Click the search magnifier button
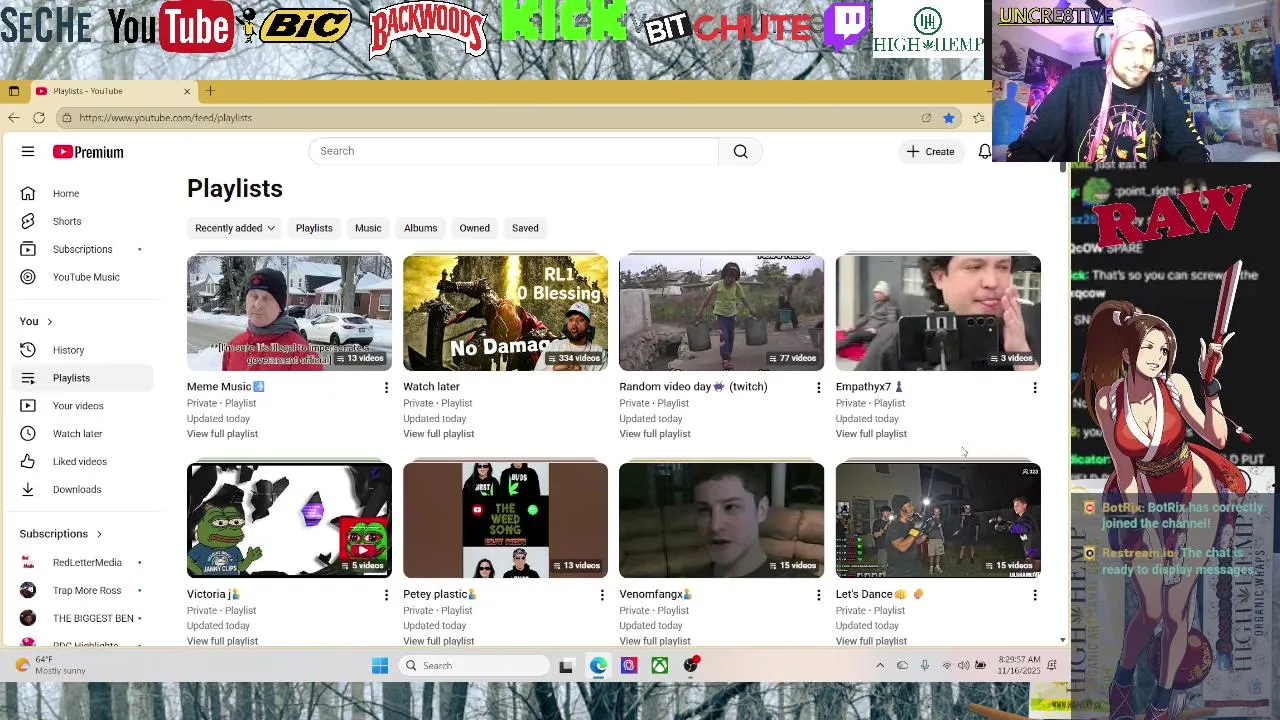Image resolution: width=1280 pixels, height=720 pixels. pos(740,151)
